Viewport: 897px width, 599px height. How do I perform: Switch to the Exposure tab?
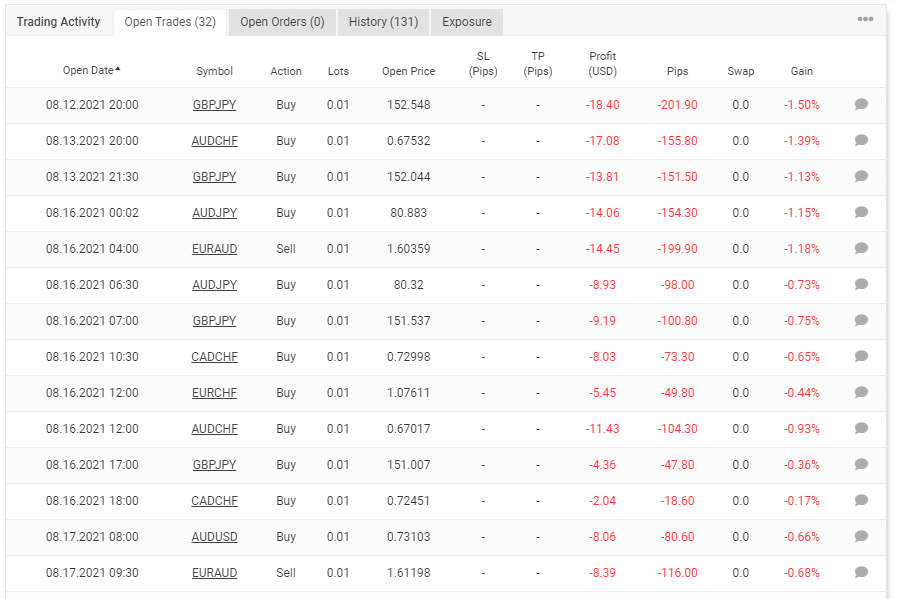(x=466, y=21)
